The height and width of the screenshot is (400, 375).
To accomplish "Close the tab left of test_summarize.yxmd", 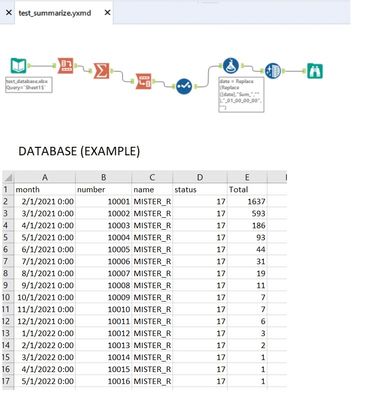I will click(9, 13).
